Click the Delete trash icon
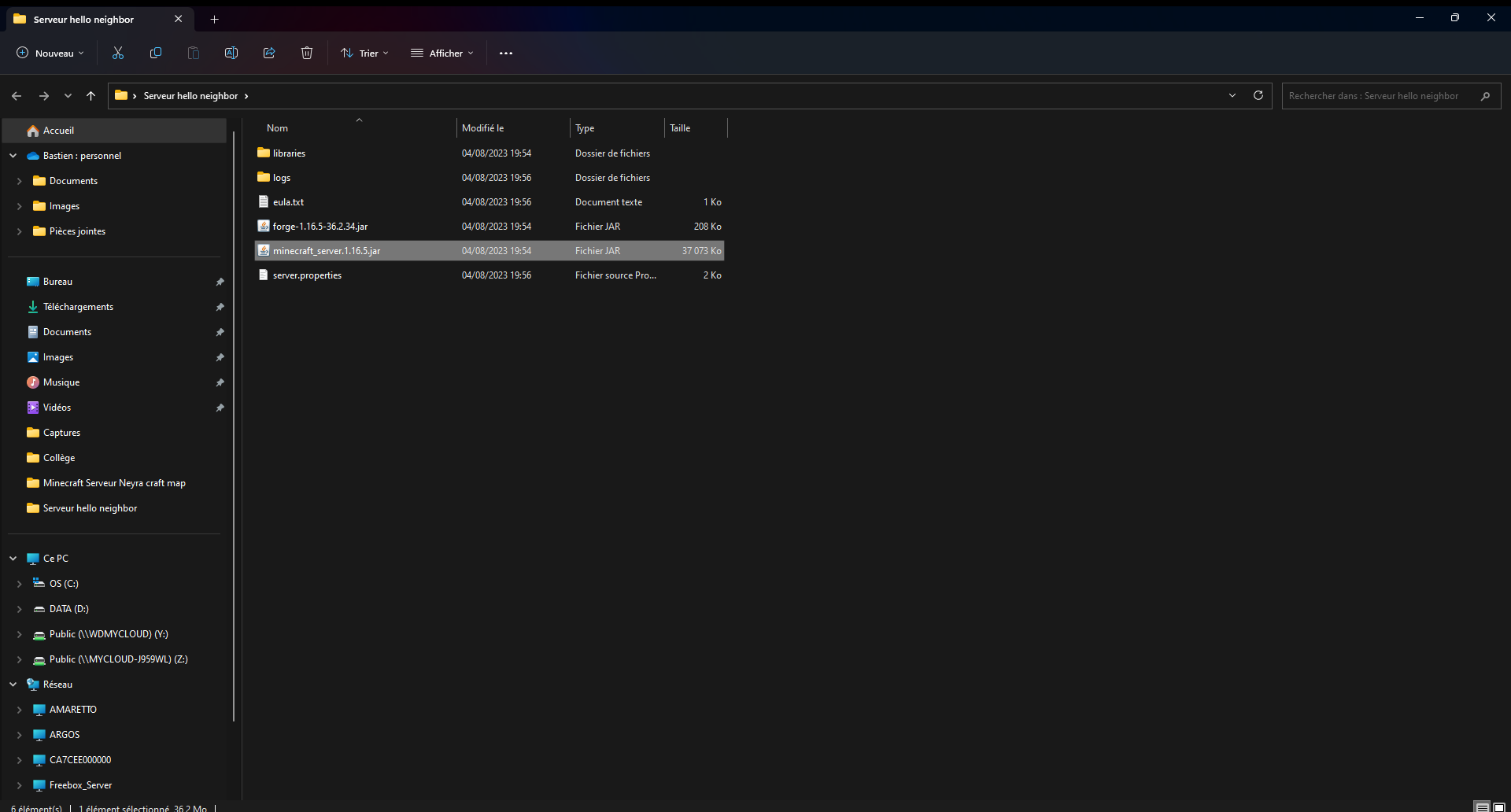Viewport: 1511px width, 812px height. [307, 53]
